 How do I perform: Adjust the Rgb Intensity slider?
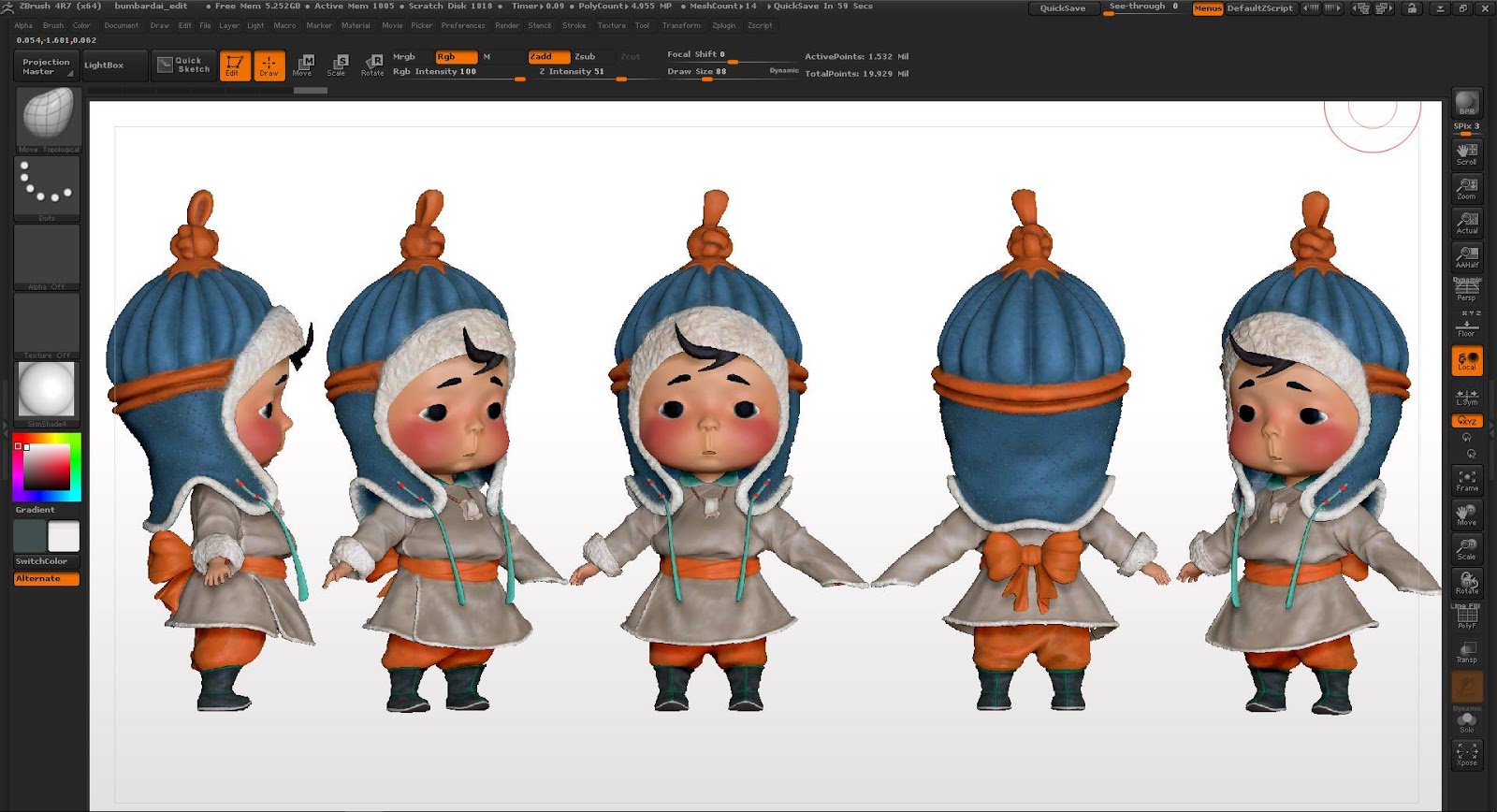tap(458, 72)
